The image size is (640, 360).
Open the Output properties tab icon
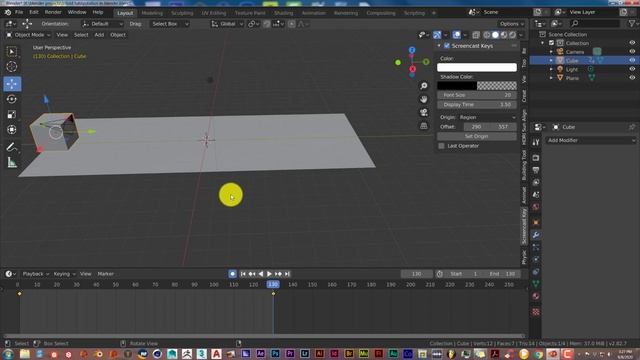[x=536, y=170]
